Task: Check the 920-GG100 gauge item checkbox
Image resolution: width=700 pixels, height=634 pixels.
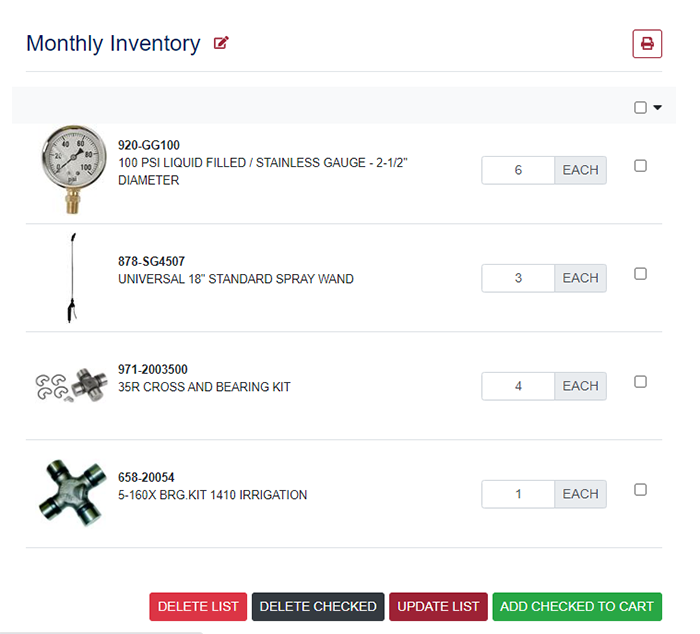Action: (x=641, y=166)
